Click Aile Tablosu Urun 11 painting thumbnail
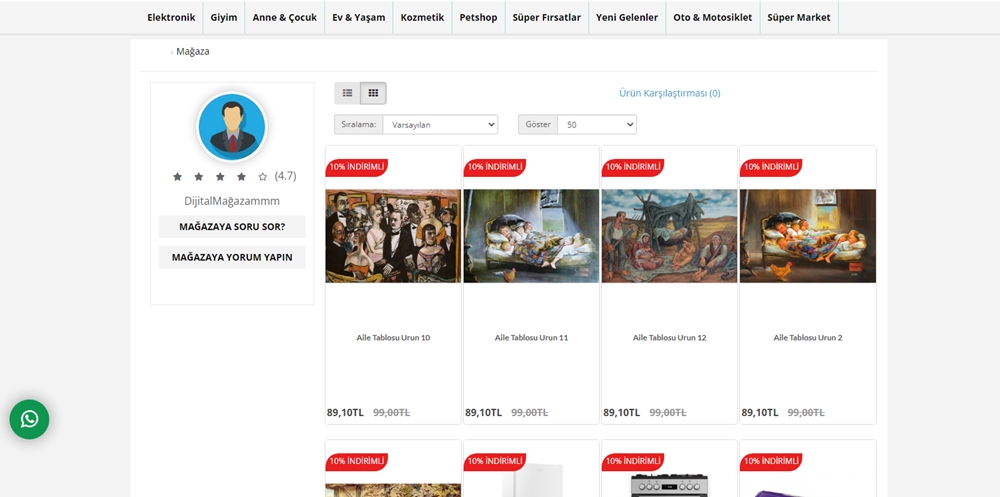The width and height of the screenshot is (1000, 497). tap(531, 236)
